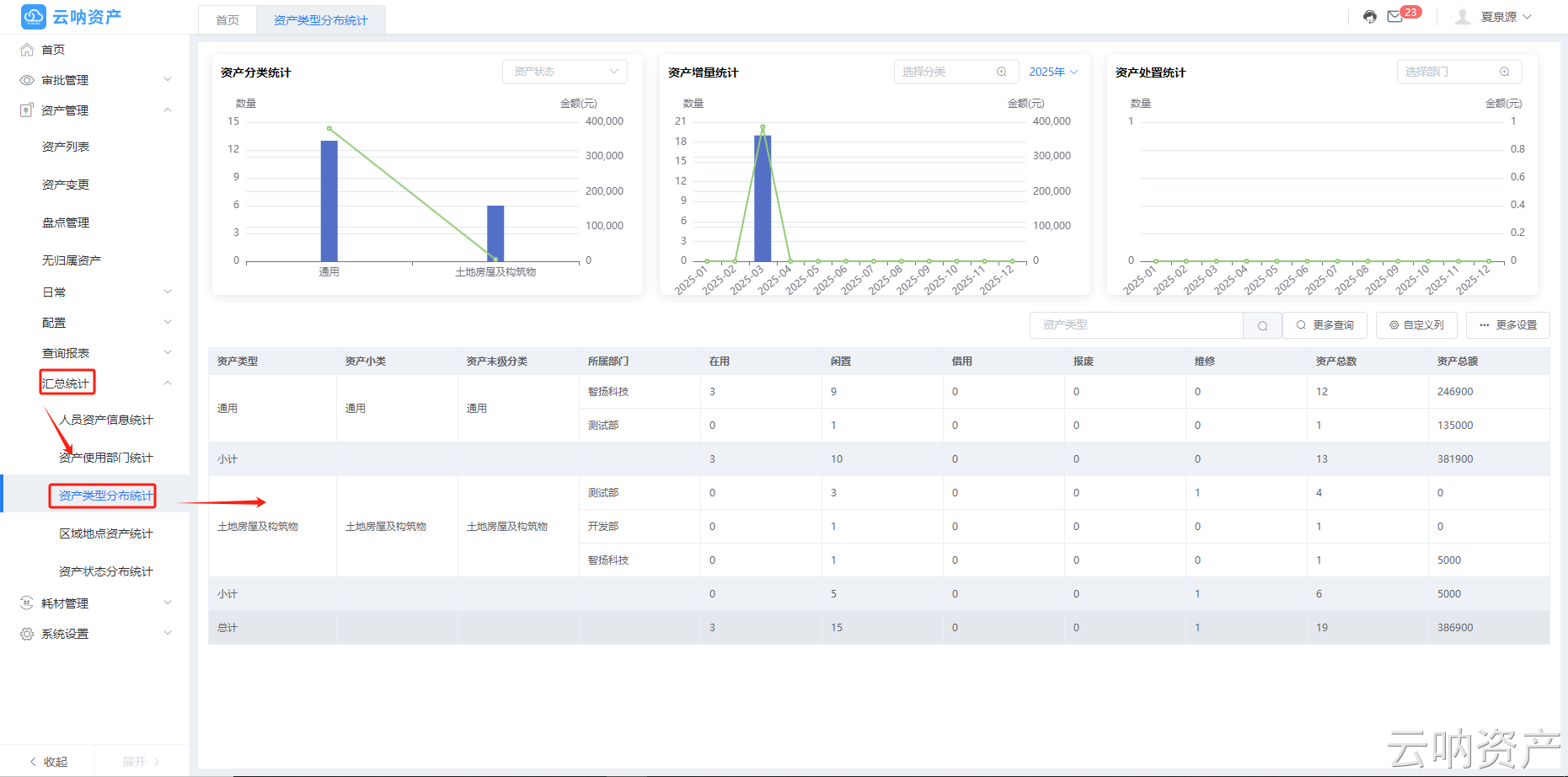This screenshot has width=1568, height=777.
Task: Click the 系统设置 gear icon
Action: [27, 634]
